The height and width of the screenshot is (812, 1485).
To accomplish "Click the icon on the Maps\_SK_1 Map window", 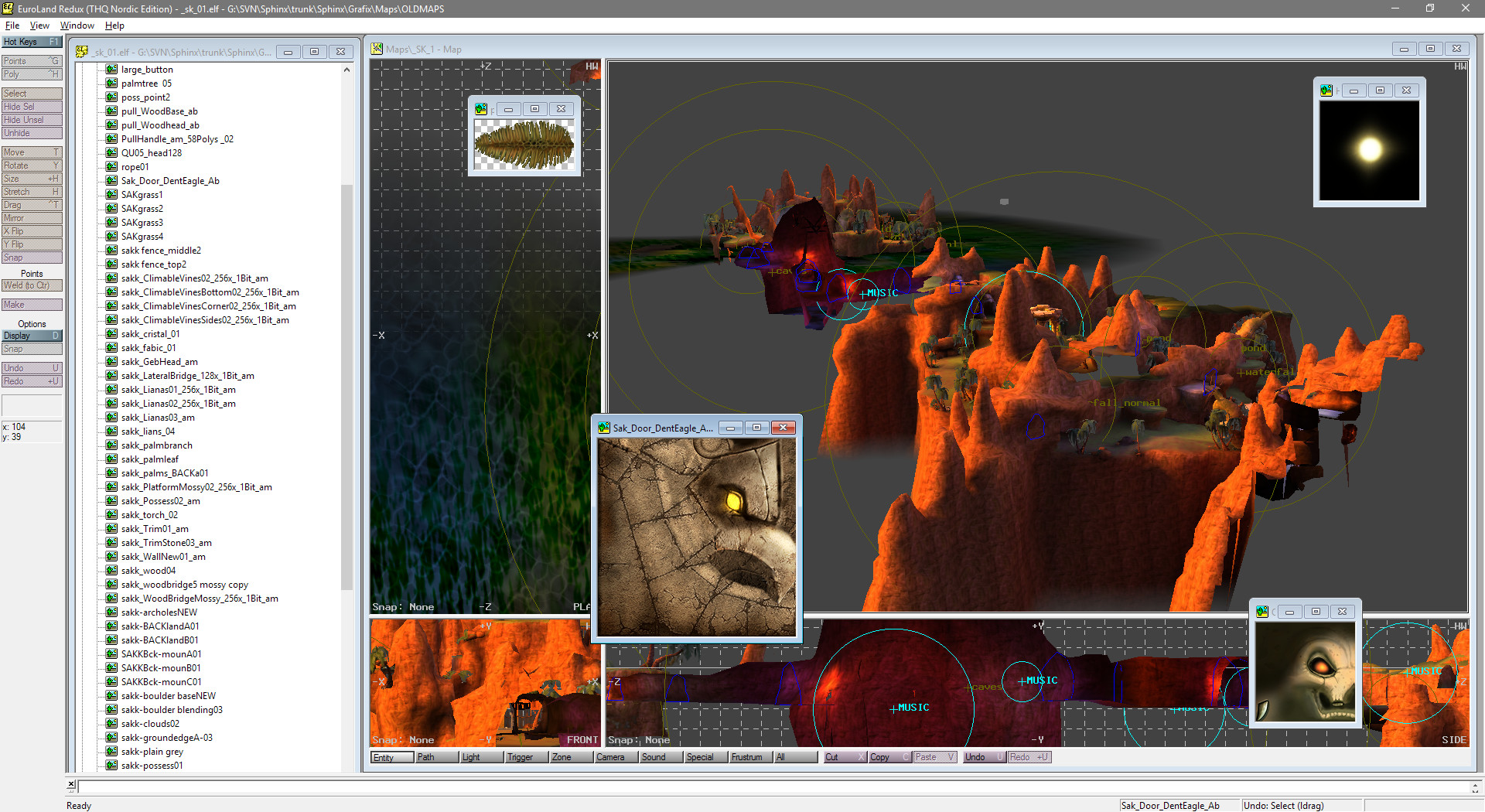I will tap(377, 48).
